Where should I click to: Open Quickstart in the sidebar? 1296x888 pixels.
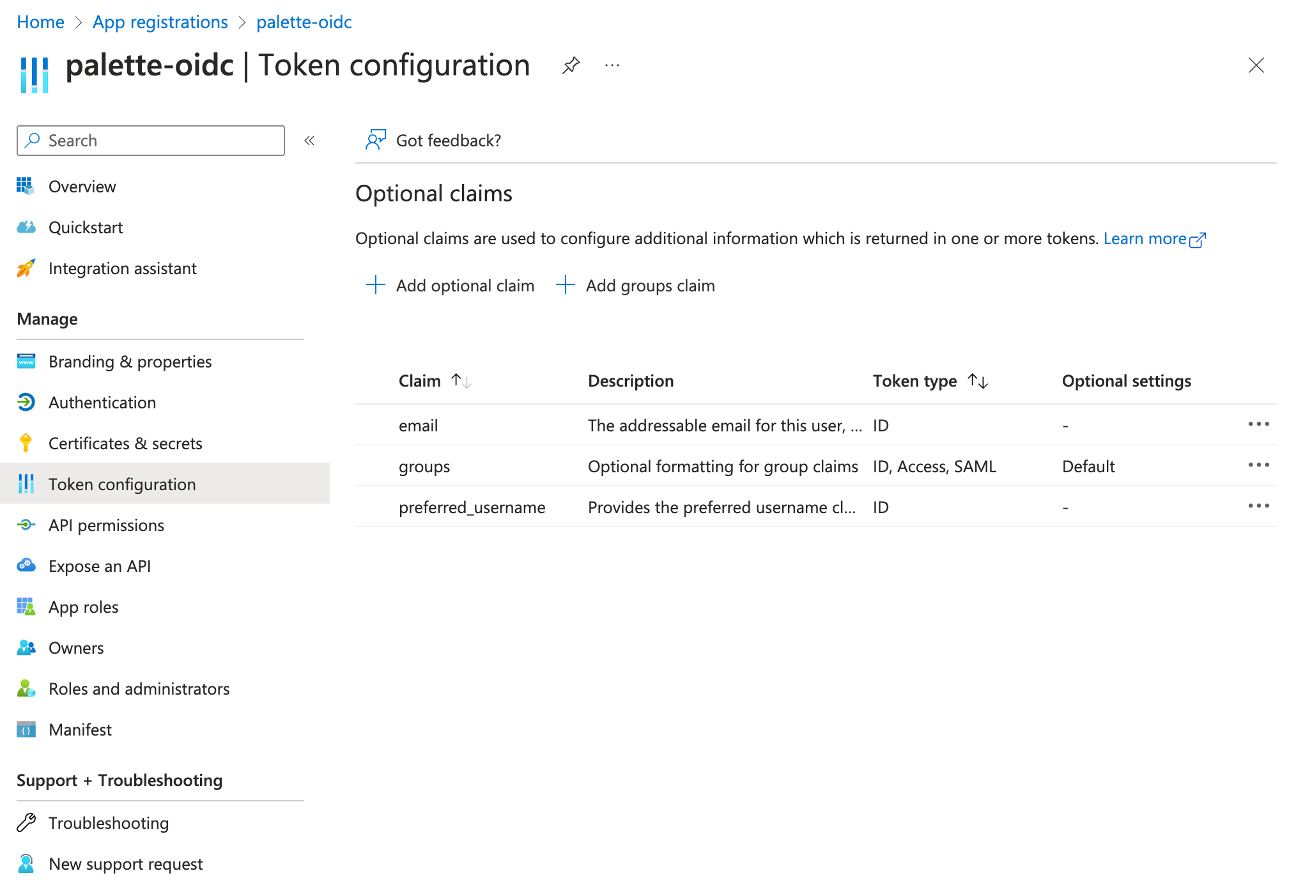[86, 227]
